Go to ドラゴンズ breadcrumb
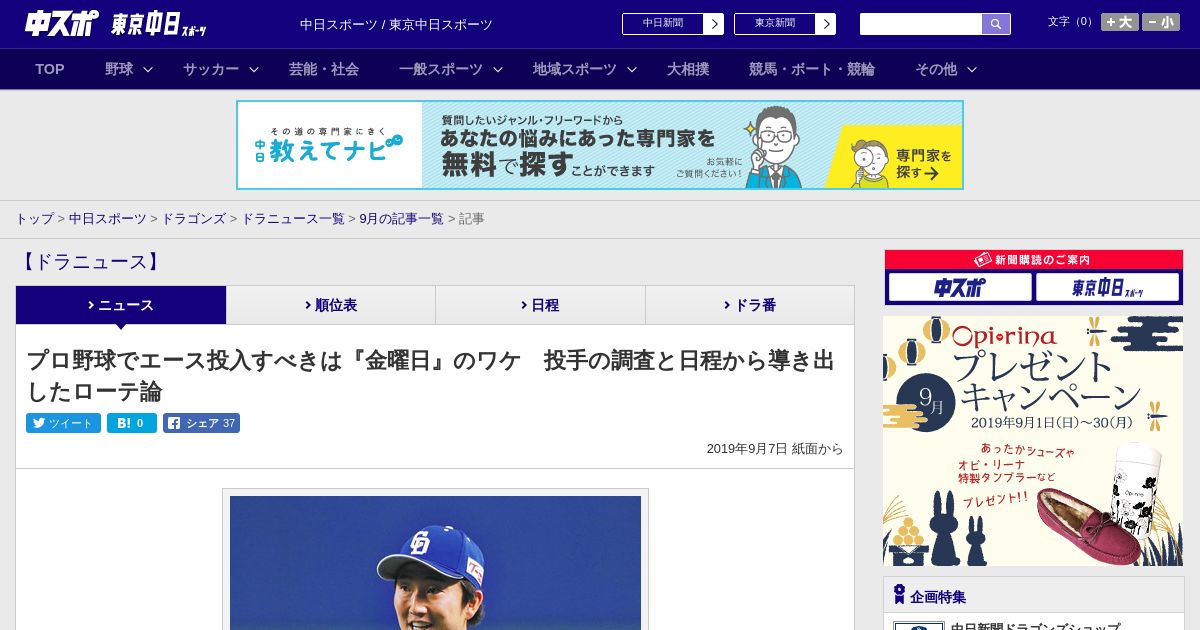1200x630 pixels. coord(193,218)
